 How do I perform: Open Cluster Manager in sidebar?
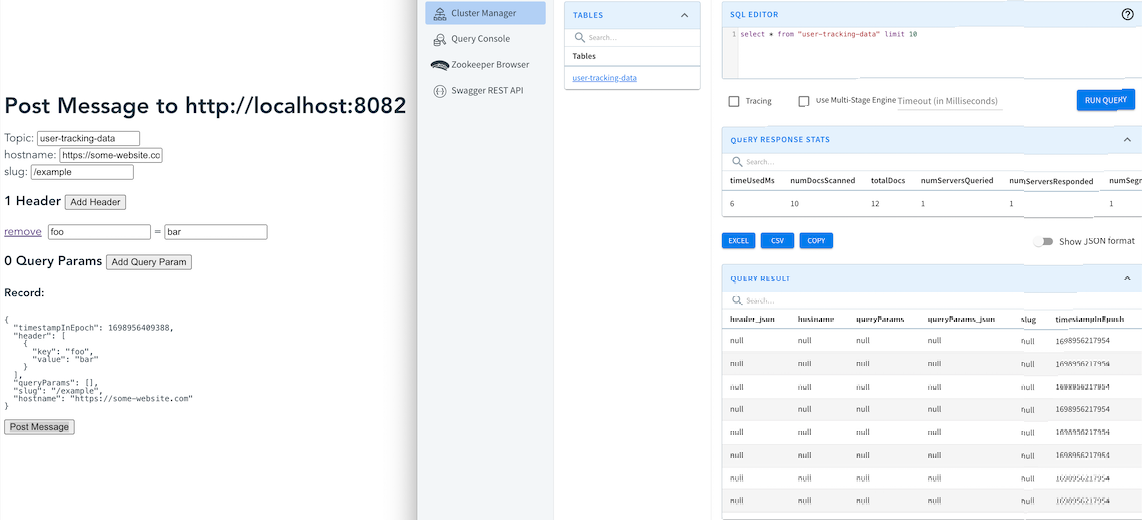485,13
